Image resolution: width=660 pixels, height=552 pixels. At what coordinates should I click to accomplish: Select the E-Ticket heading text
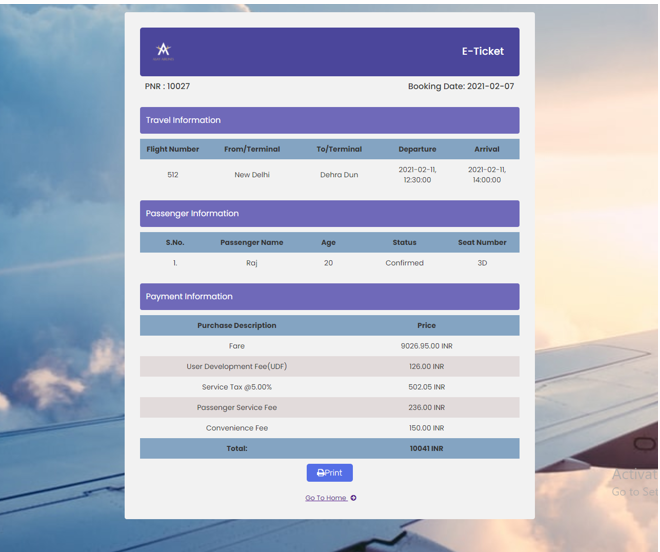pyautogui.click(x=483, y=51)
